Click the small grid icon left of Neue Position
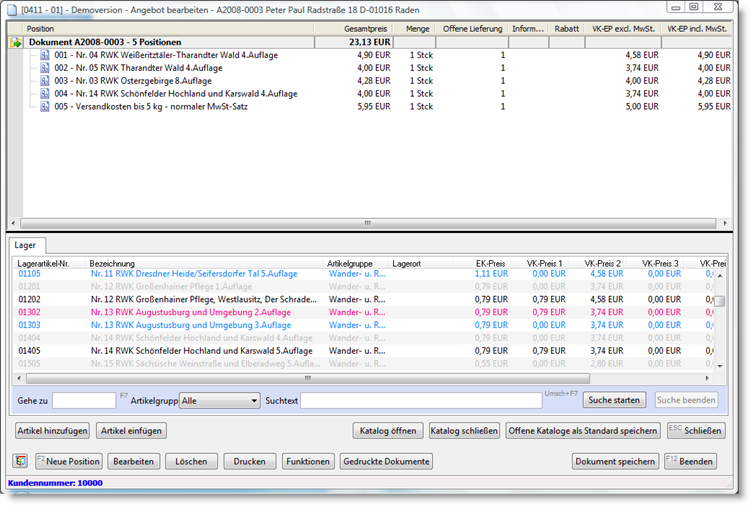The height and width of the screenshot is (505, 750). (20, 461)
